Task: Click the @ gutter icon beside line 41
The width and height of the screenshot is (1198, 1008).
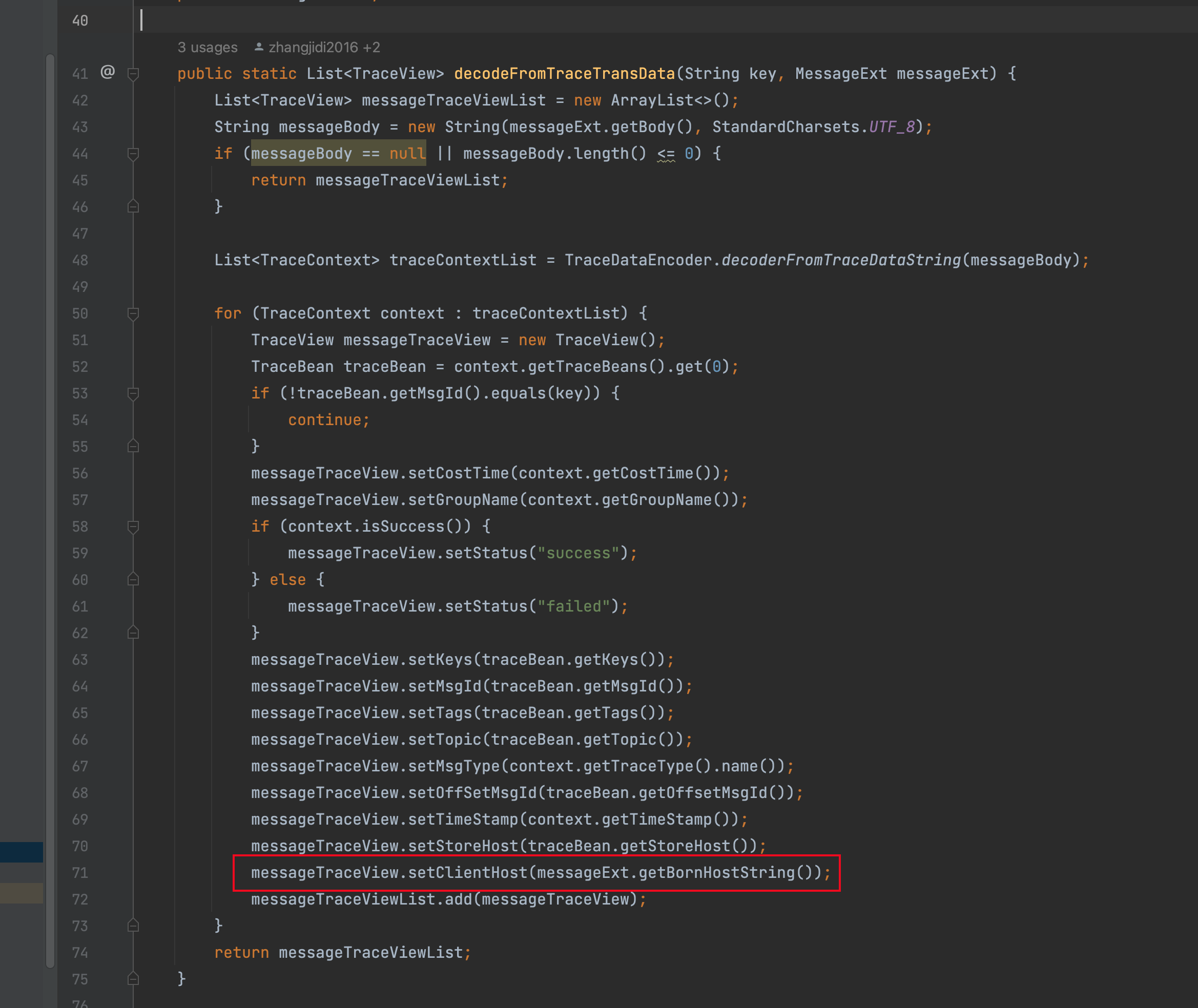Action: click(x=108, y=73)
